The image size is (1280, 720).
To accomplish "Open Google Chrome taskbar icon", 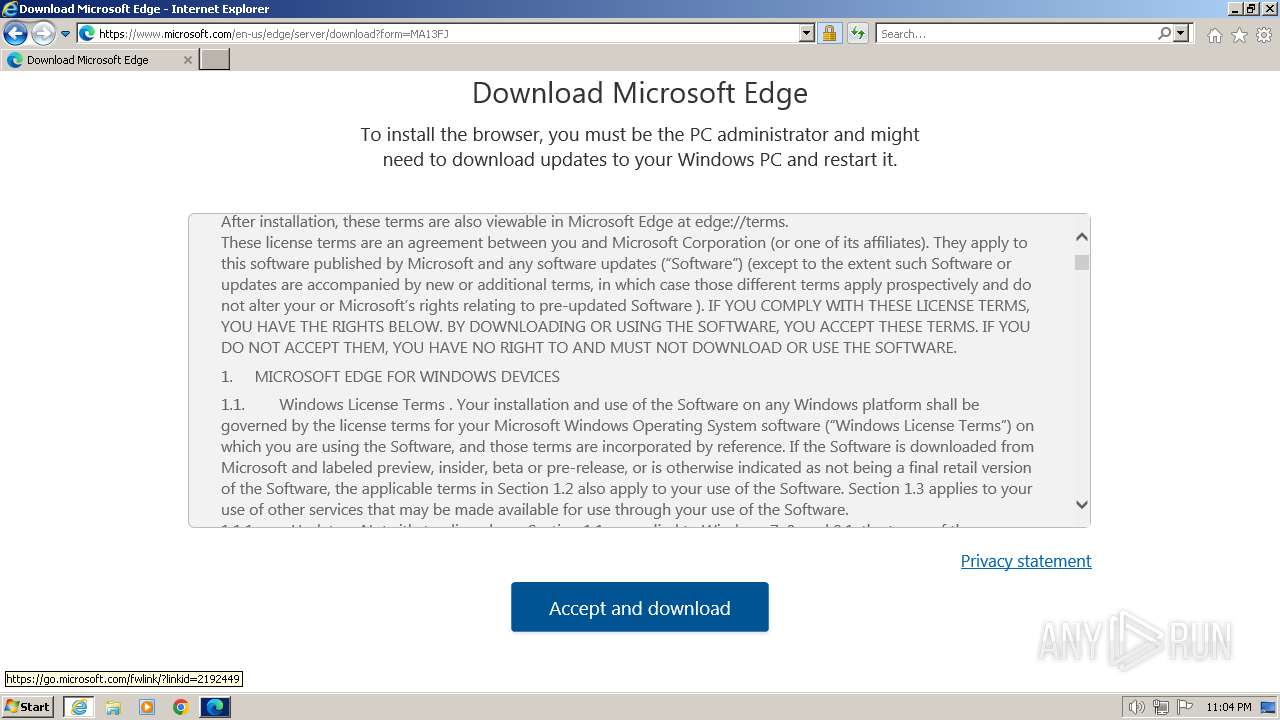I will pos(181,707).
